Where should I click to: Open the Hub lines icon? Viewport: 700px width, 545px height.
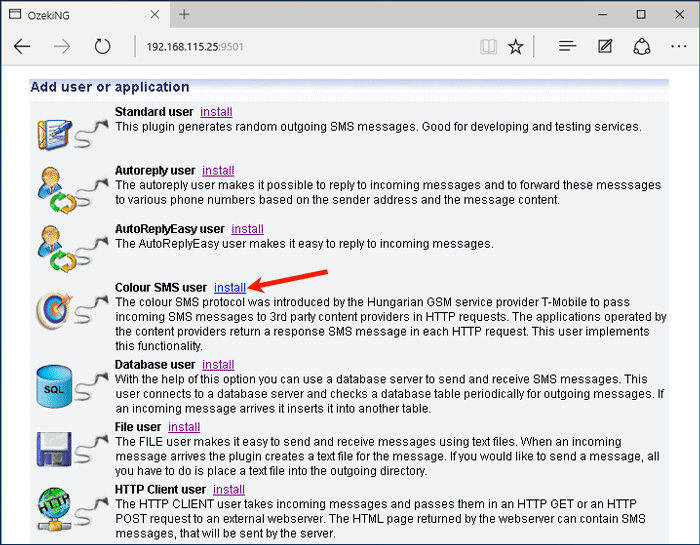(x=567, y=46)
